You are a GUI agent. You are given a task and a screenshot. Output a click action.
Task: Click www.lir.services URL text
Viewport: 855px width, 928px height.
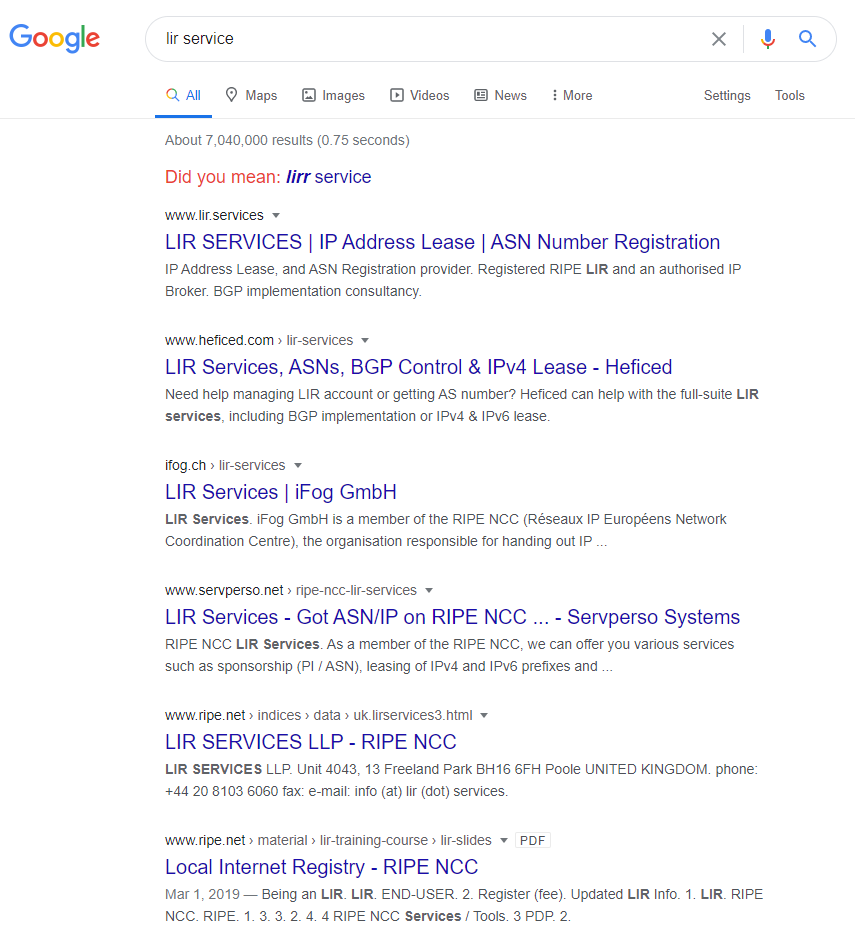[x=214, y=215]
